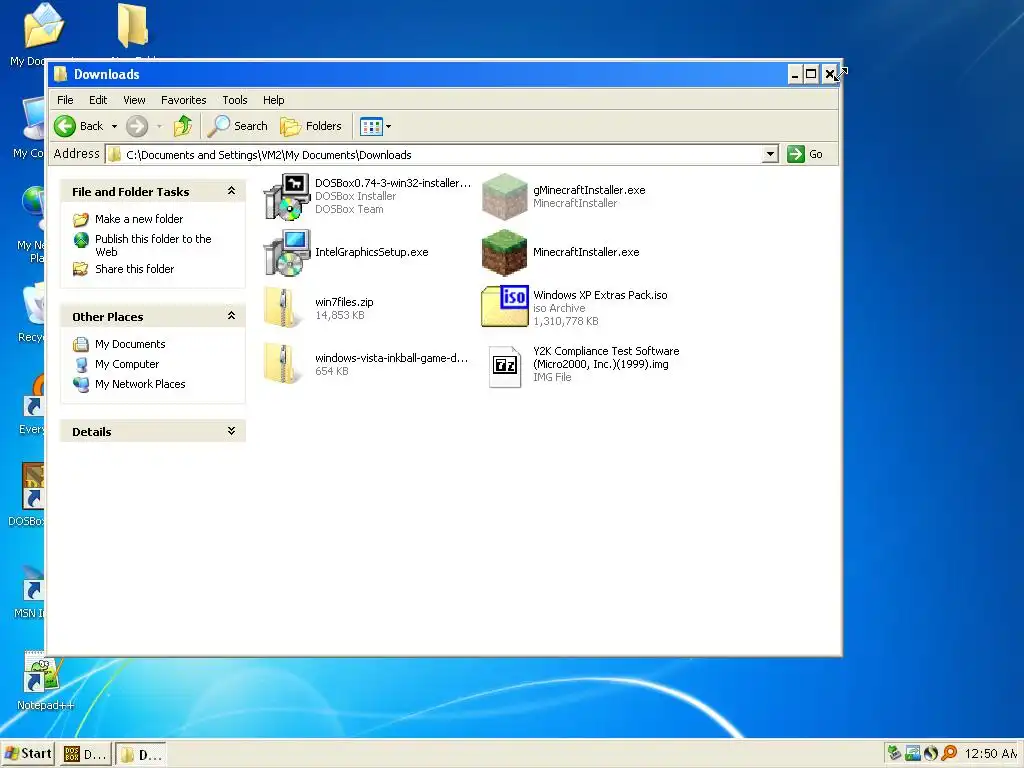Maximize the Downloads window
This screenshot has height=768, width=1024.
tap(811, 74)
